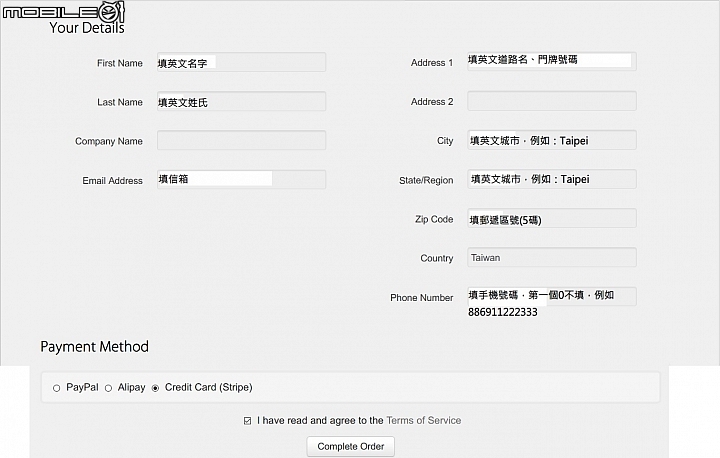Focus the Last Name input field
This screenshot has height=458, width=720.
242,101
